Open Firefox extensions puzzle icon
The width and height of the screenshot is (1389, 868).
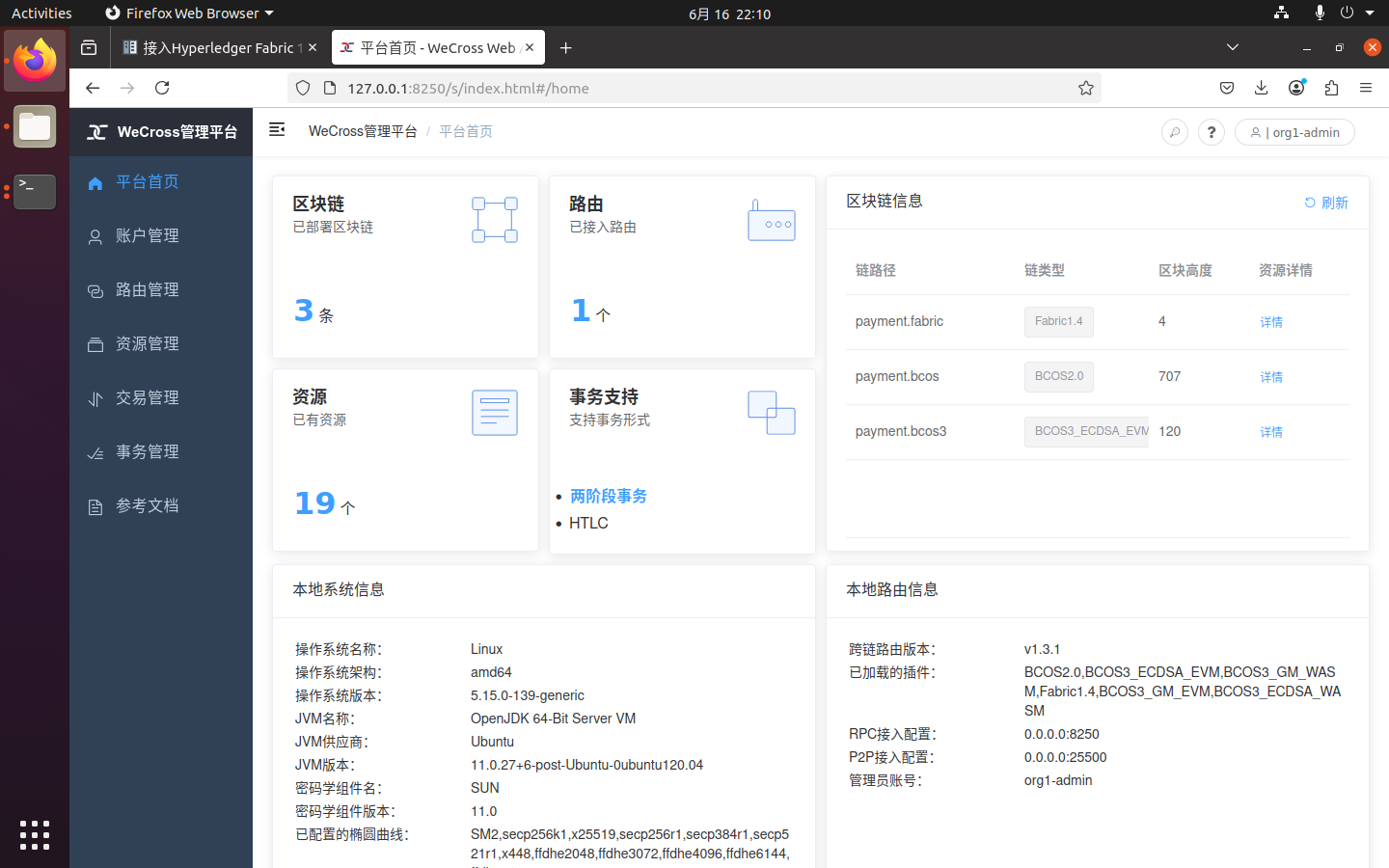[1331, 88]
